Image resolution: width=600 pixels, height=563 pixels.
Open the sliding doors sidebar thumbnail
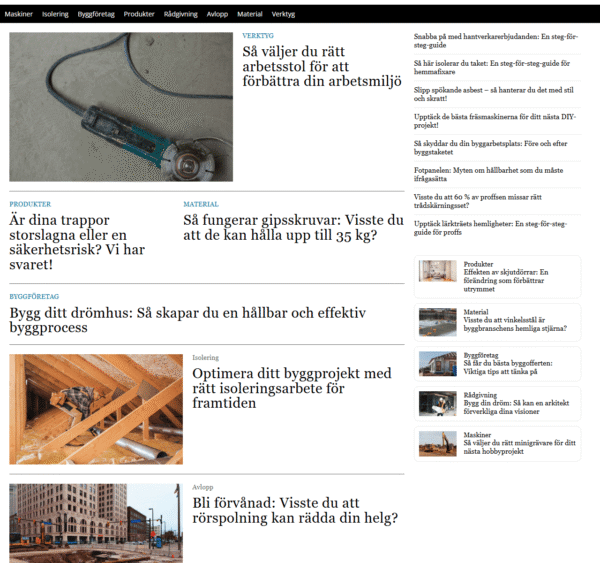[x=437, y=271]
